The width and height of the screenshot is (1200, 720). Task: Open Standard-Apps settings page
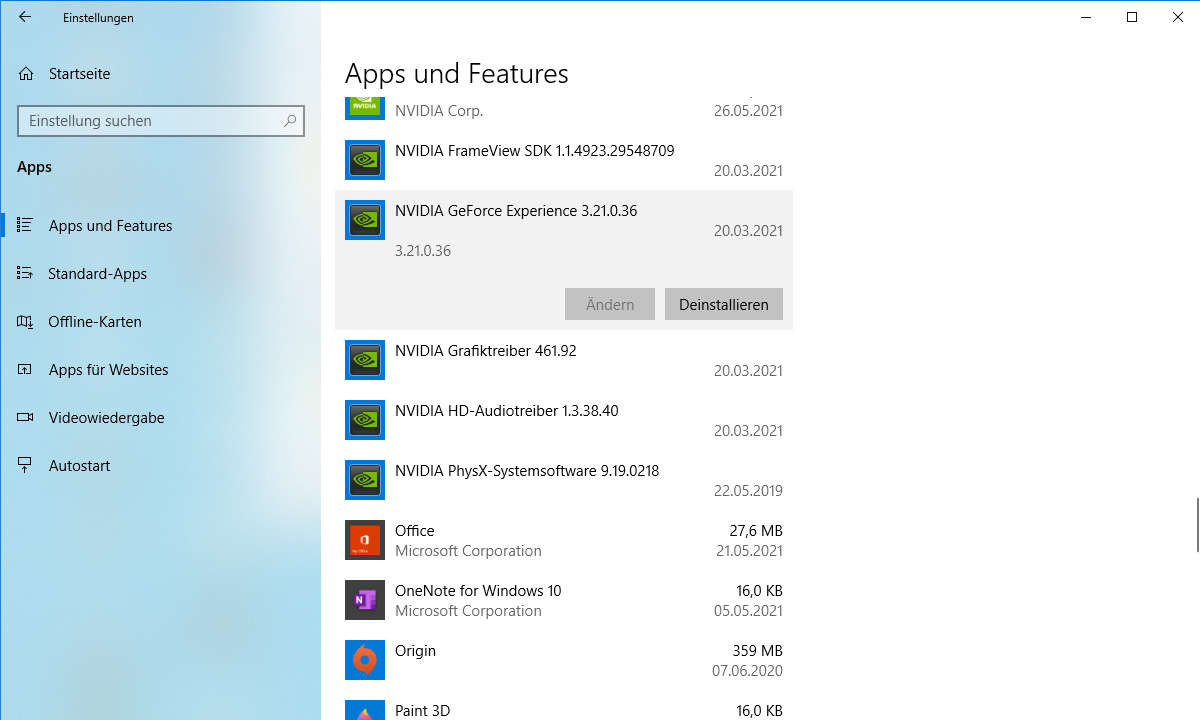point(98,274)
